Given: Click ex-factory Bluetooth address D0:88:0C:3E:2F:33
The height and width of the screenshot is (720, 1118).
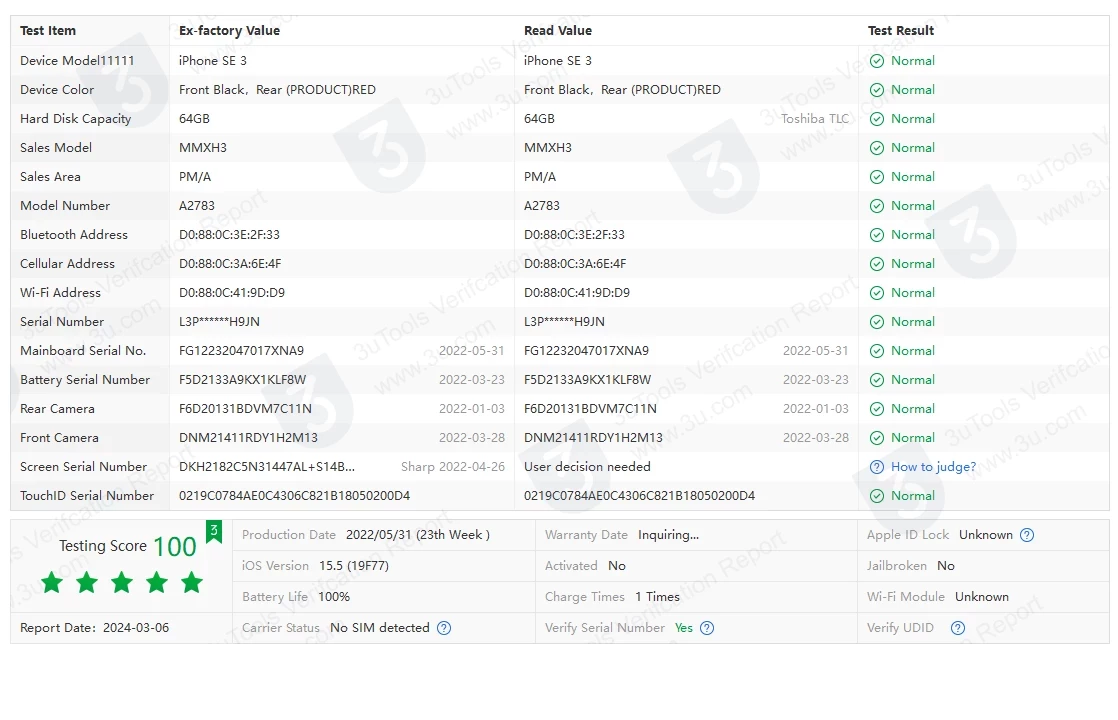Looking at the screenshot, I should (x=230, y=235).
